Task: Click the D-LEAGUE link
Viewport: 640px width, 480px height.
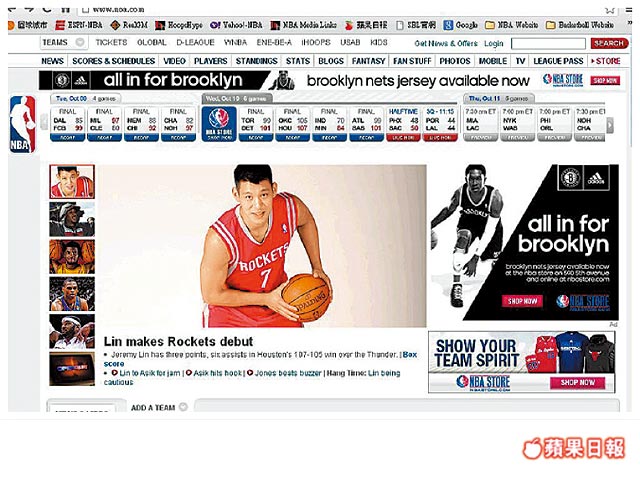Action: click(x=195, y=42)
